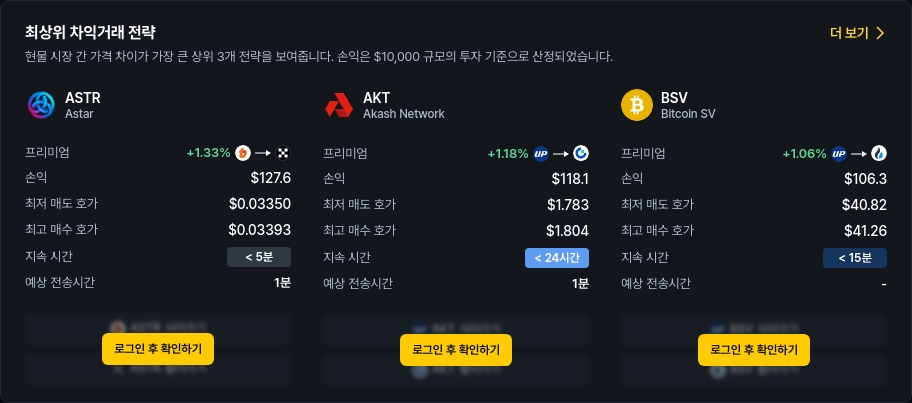912x403 pixels.
Task: Click the OKX destination exchange icon for ASTR
Action: (283, 154)
